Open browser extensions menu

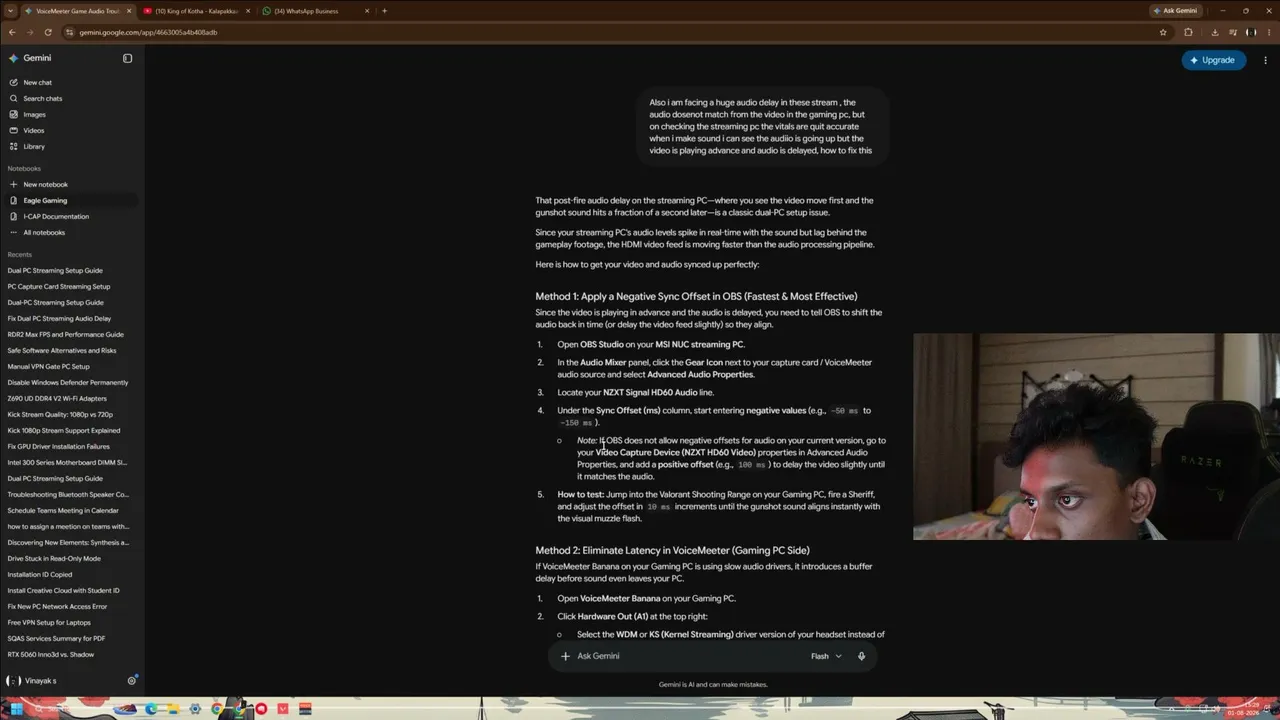click(1188, 32)
